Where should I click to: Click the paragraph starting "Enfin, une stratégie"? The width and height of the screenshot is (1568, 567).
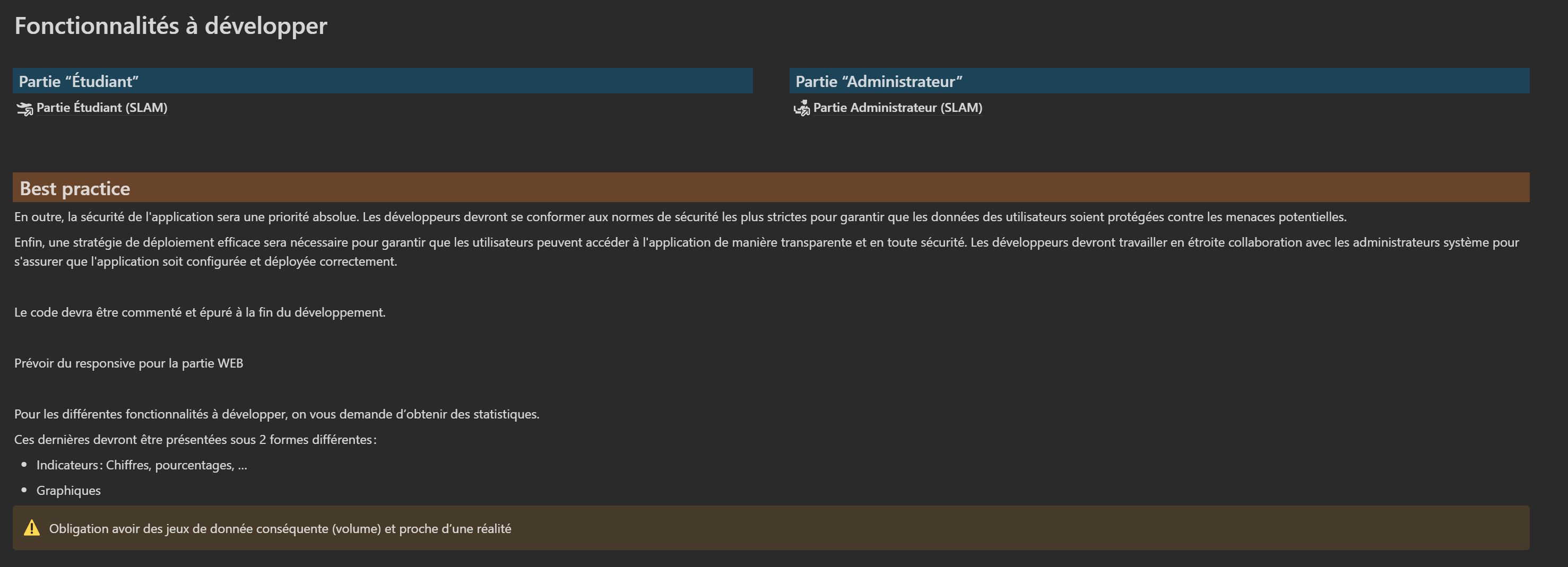click(766, 243)
